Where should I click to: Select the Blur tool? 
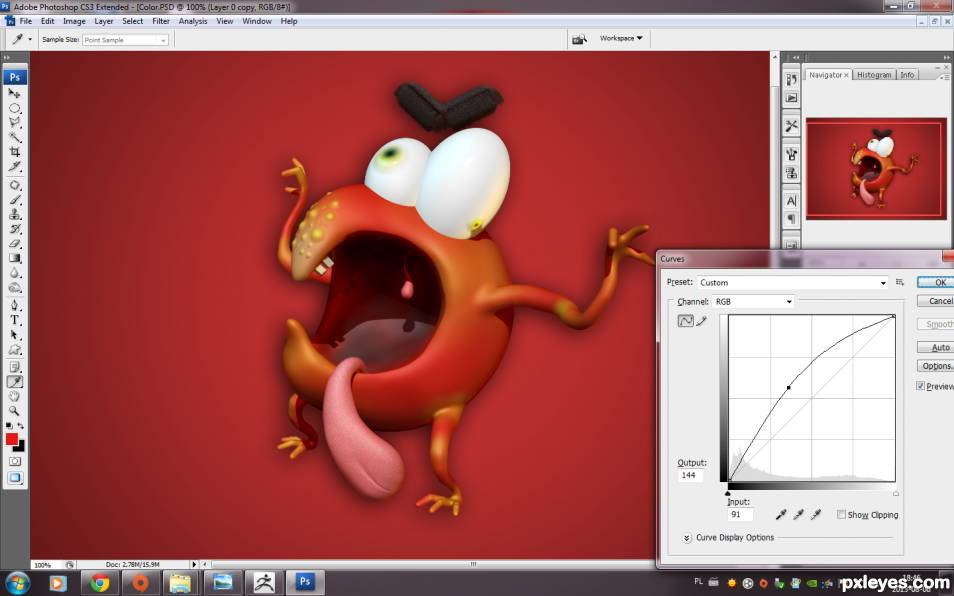tap(14, 272)
